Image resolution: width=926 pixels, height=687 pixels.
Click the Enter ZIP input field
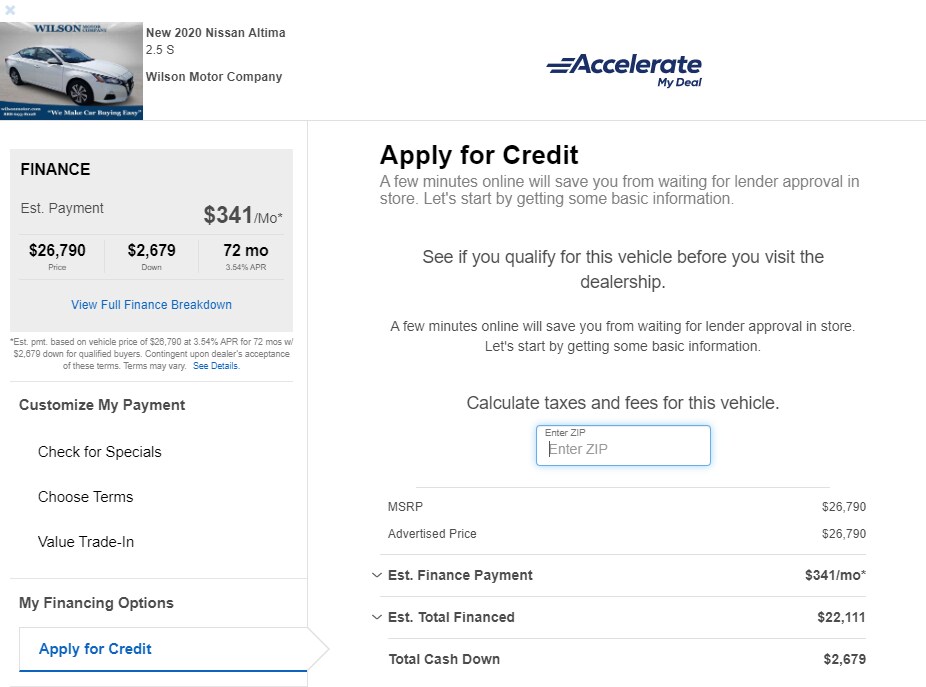(623, 445)
